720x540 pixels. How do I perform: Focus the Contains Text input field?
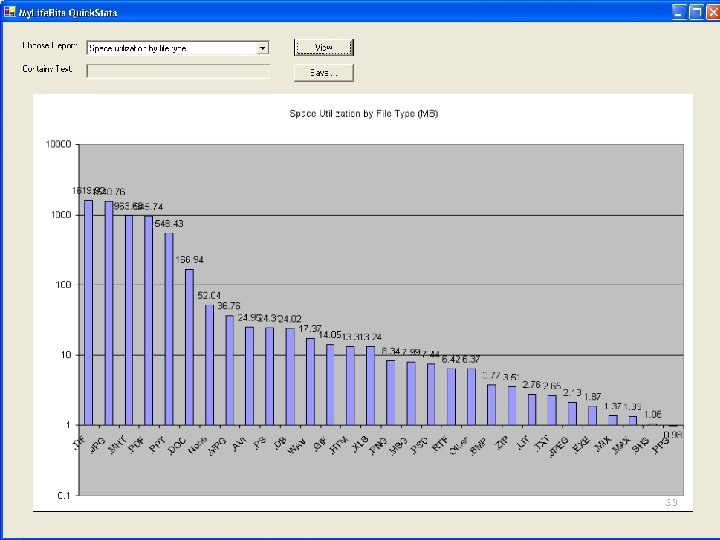178,71
